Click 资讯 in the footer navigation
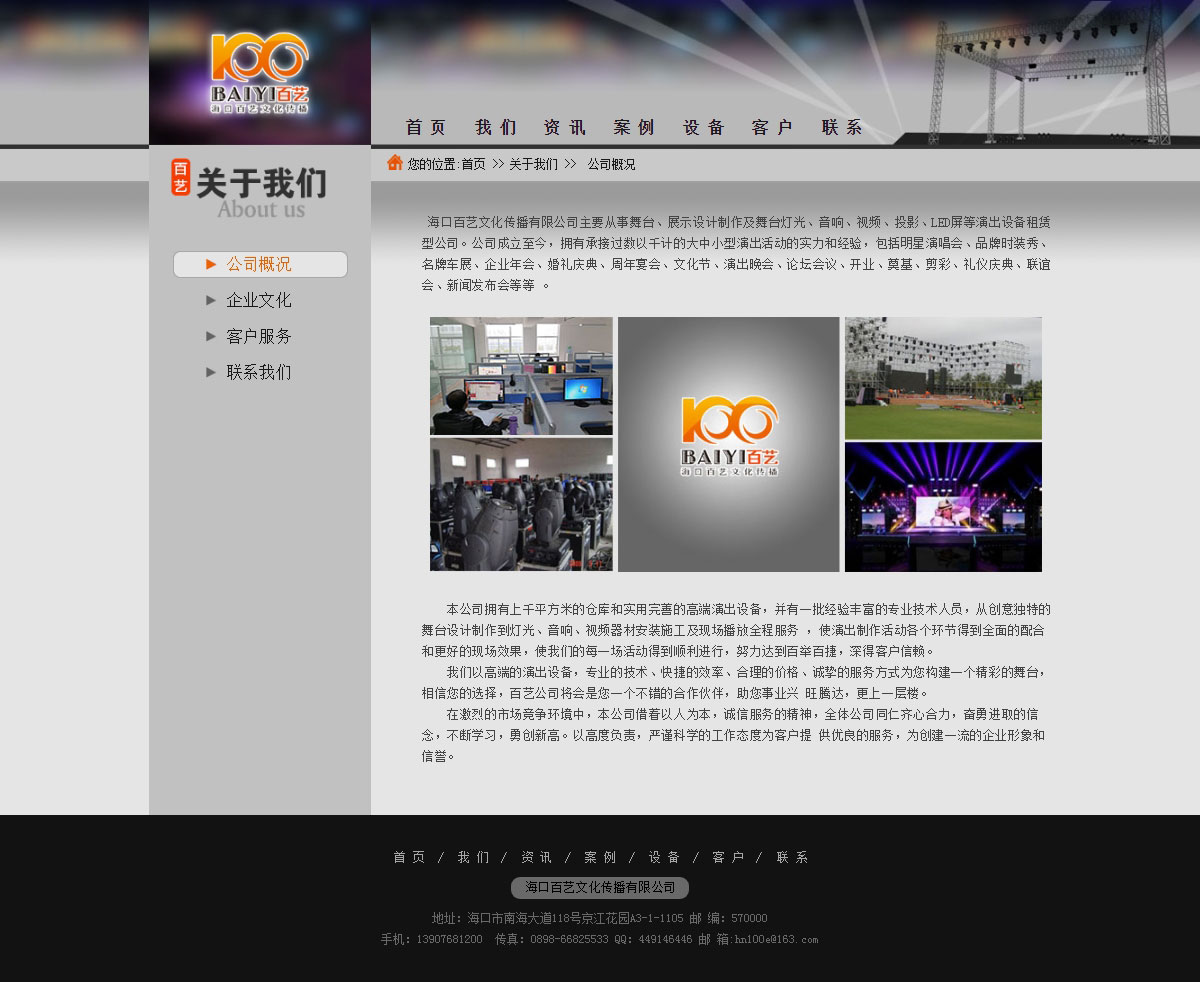This screenshot has width=1200, height=982. [537, 857]
